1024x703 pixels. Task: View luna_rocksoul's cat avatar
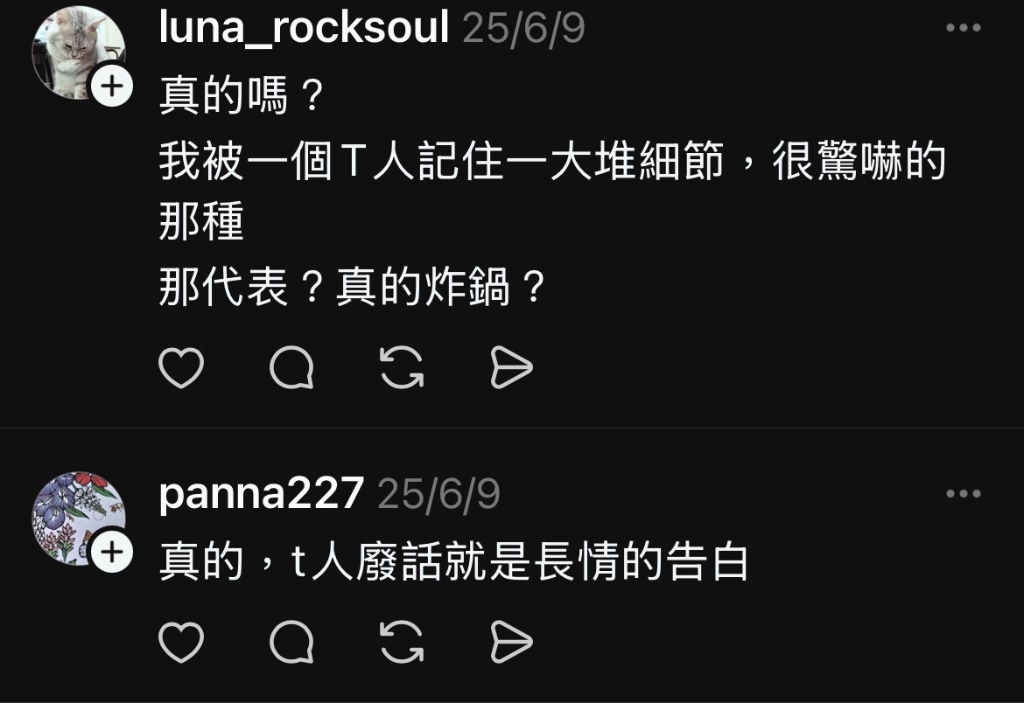78,52
